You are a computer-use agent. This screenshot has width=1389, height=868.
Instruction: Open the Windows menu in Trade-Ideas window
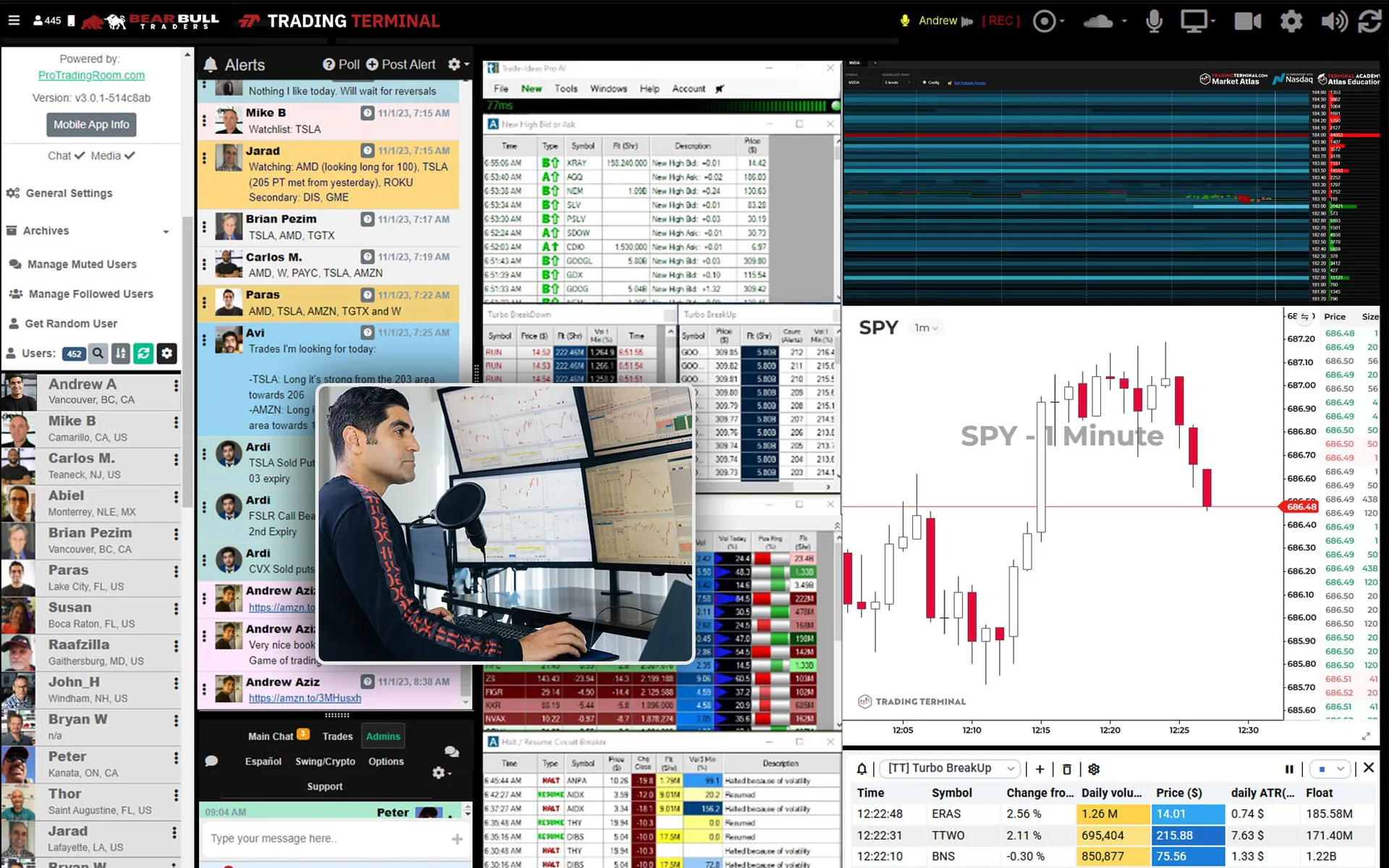coord(608,88)
